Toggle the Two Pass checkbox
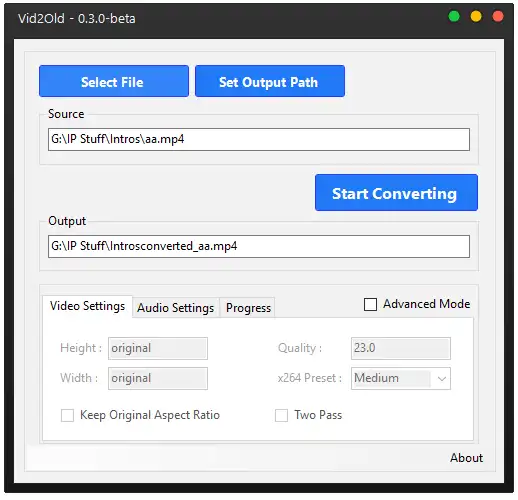Screen dimensions: 518x500 tap(281, 415)
